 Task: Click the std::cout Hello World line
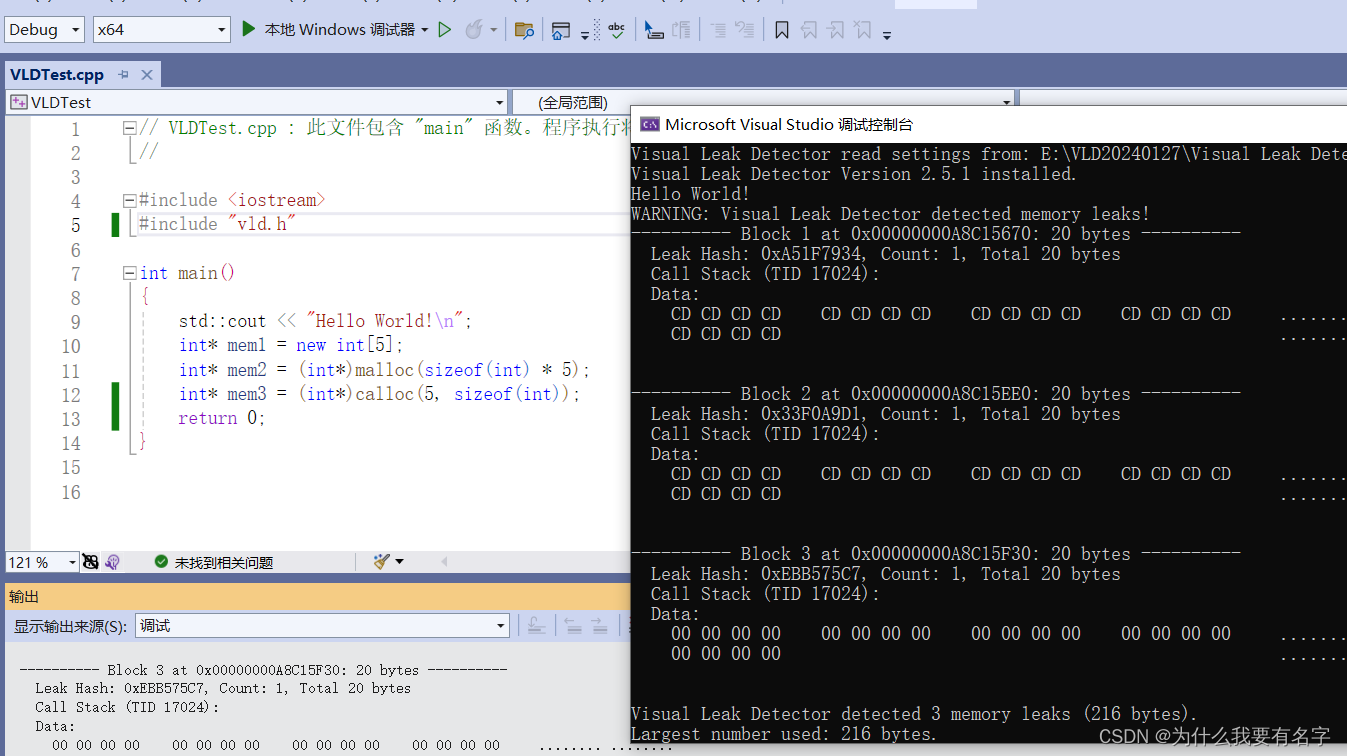[325, 321]
